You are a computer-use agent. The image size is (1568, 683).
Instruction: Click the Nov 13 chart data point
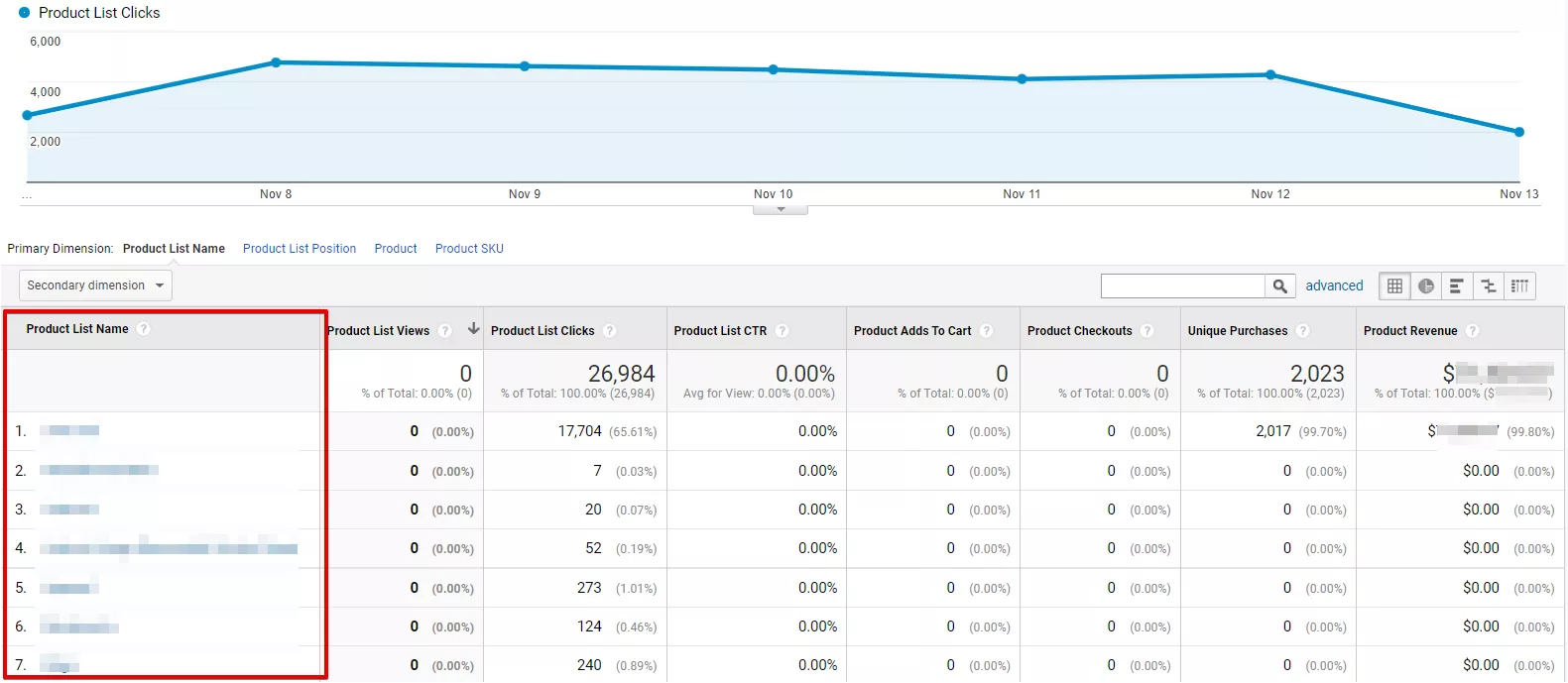click(x=1519, y=132)
